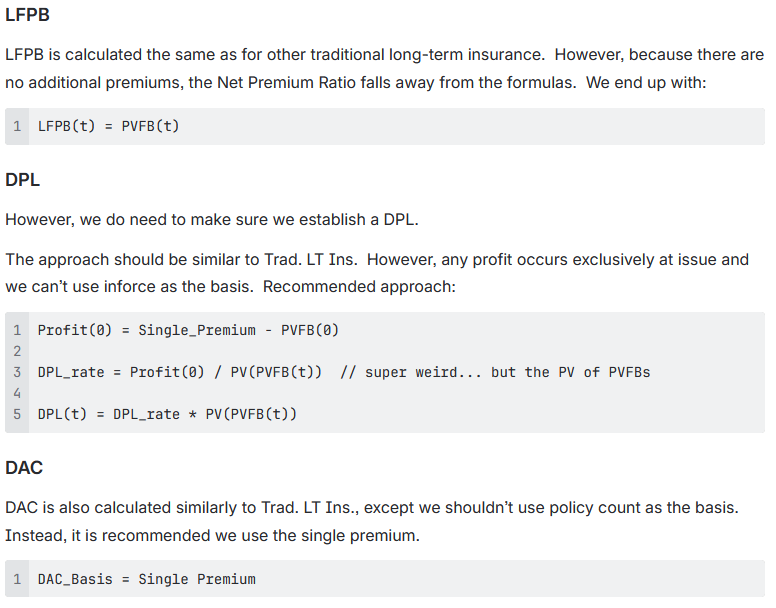Click the code line "LFPB(t) = PVFB(t)"

coord(108,125)
